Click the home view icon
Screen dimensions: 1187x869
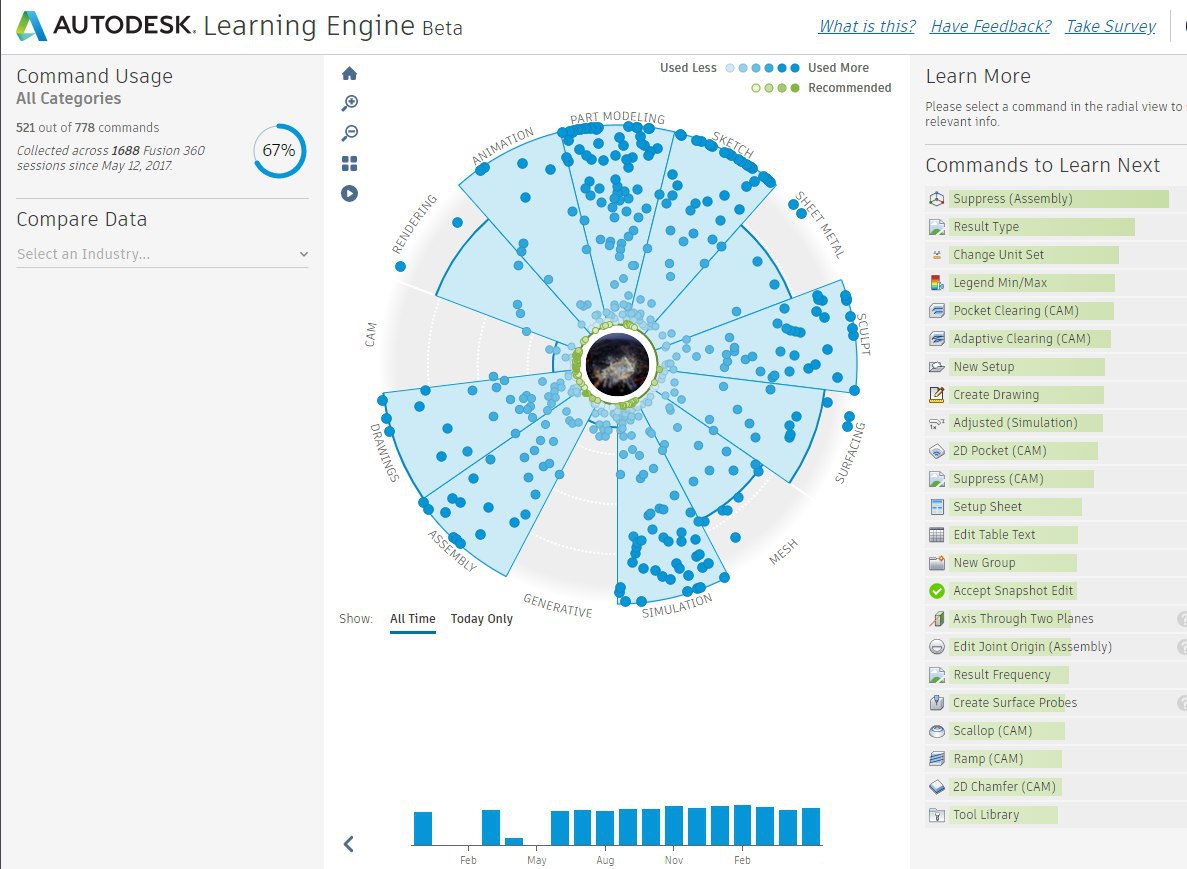(x=349, y=73)
